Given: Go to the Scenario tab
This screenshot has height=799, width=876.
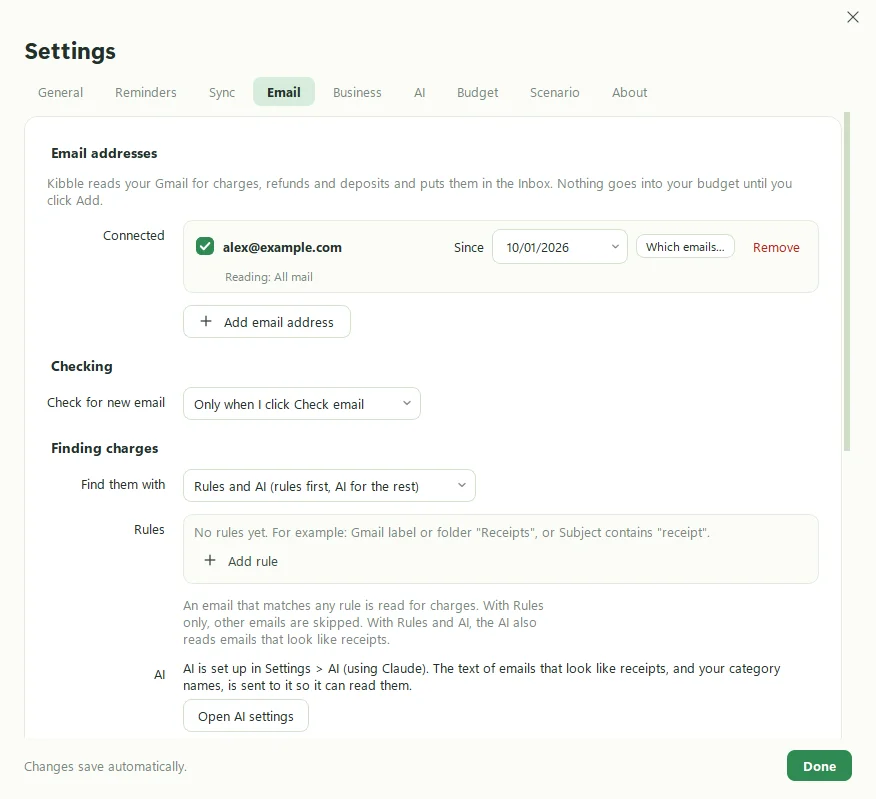Looking at the screenshot, I should (554, 92).
